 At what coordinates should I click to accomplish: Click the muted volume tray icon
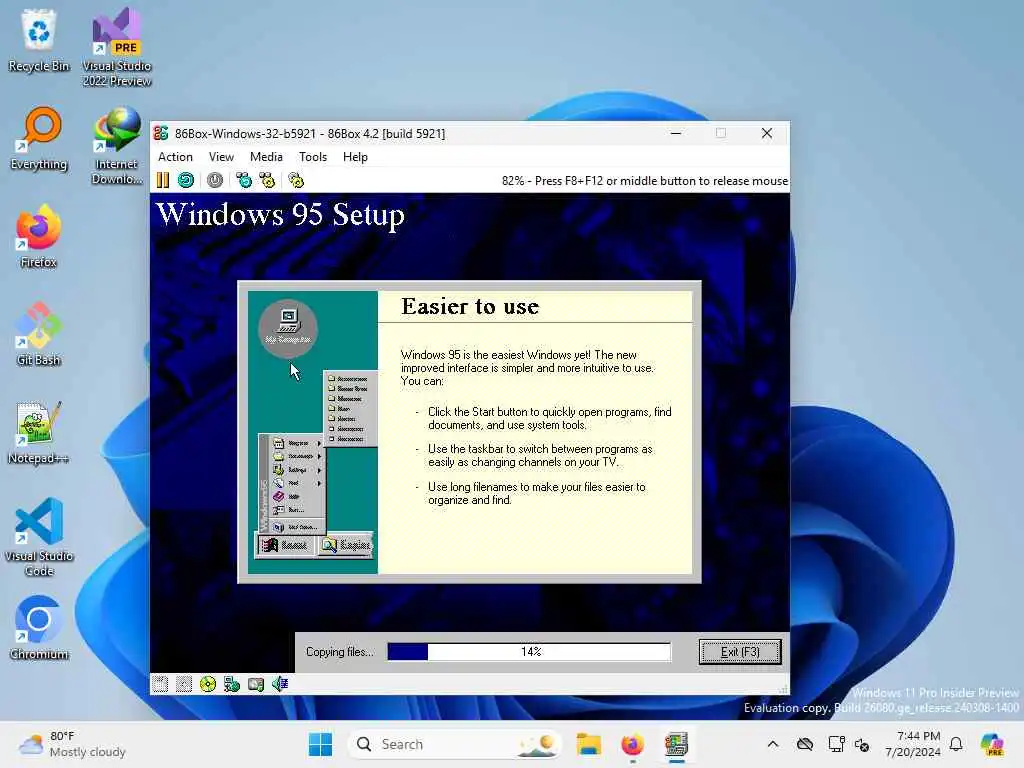[862, 744]
